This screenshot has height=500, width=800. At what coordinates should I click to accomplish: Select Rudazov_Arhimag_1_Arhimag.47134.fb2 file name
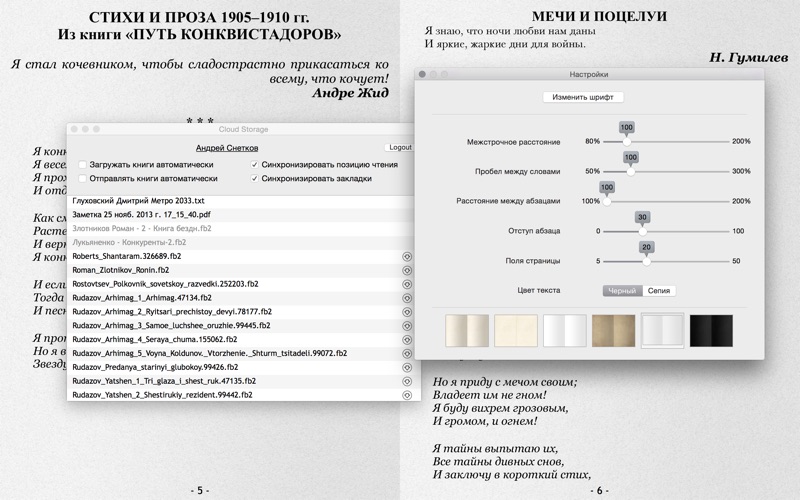click(142, 298)
